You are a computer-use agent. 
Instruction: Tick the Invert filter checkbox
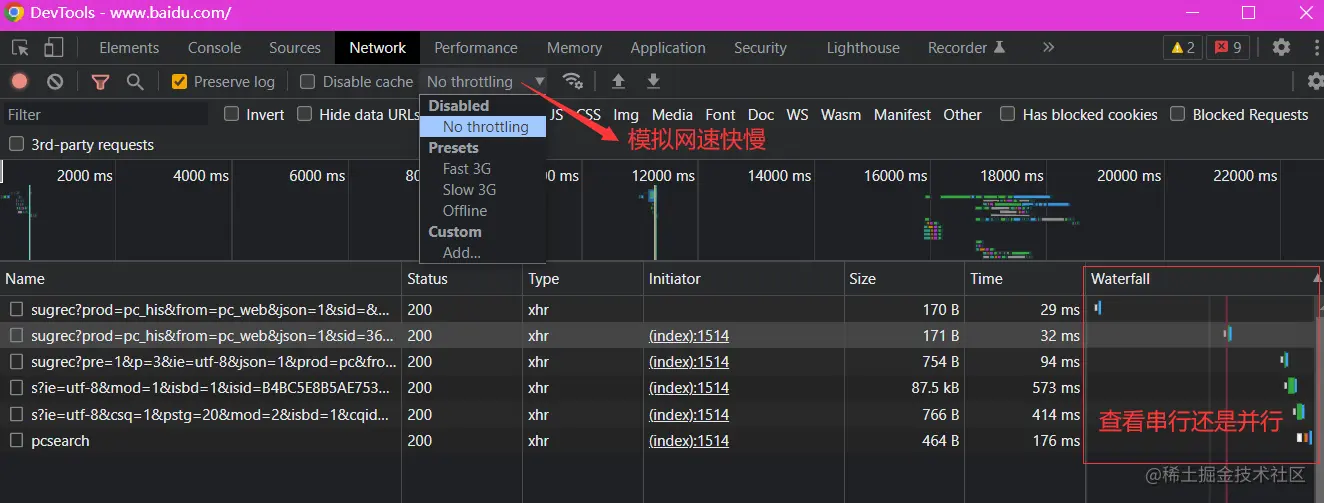[232, 114]
